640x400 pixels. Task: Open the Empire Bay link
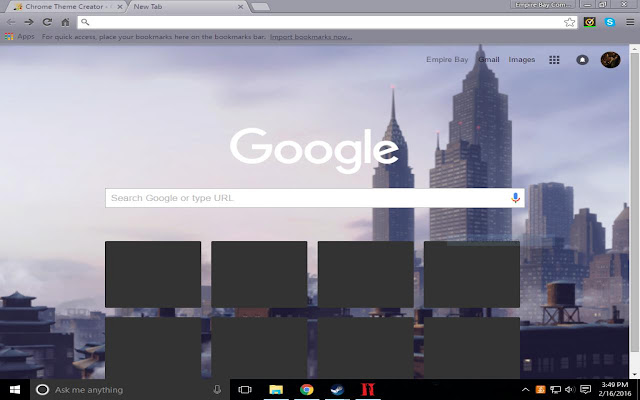pos(447,60)
